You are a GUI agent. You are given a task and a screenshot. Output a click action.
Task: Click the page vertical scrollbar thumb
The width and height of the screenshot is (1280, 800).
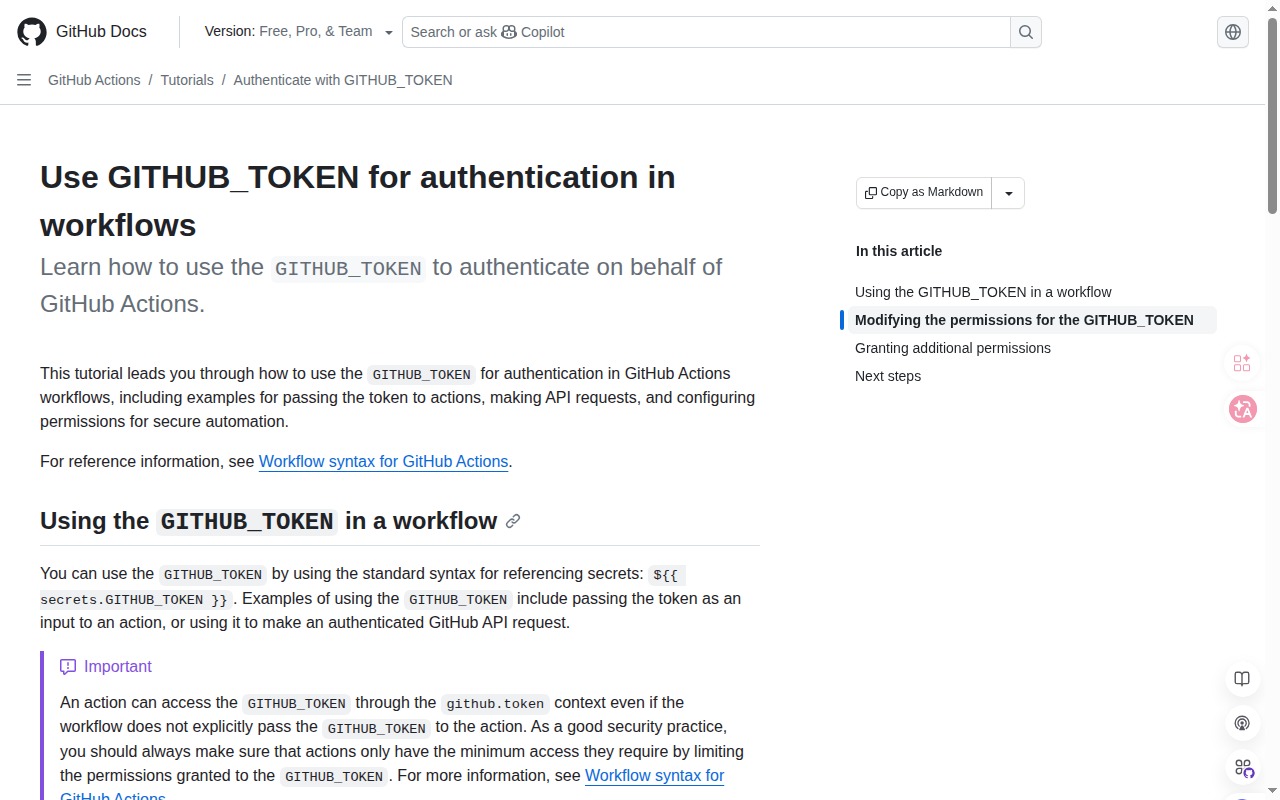click(x=1273, y=115)
